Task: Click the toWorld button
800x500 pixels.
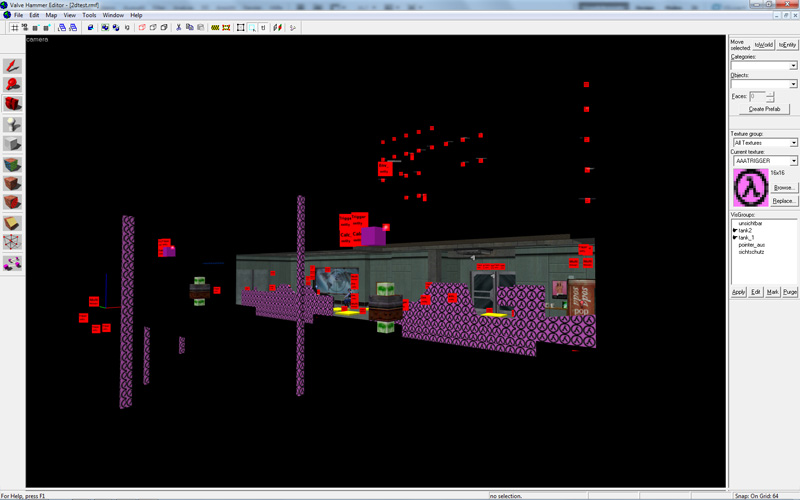Action: pyautogui.click(x=763, y=45)
